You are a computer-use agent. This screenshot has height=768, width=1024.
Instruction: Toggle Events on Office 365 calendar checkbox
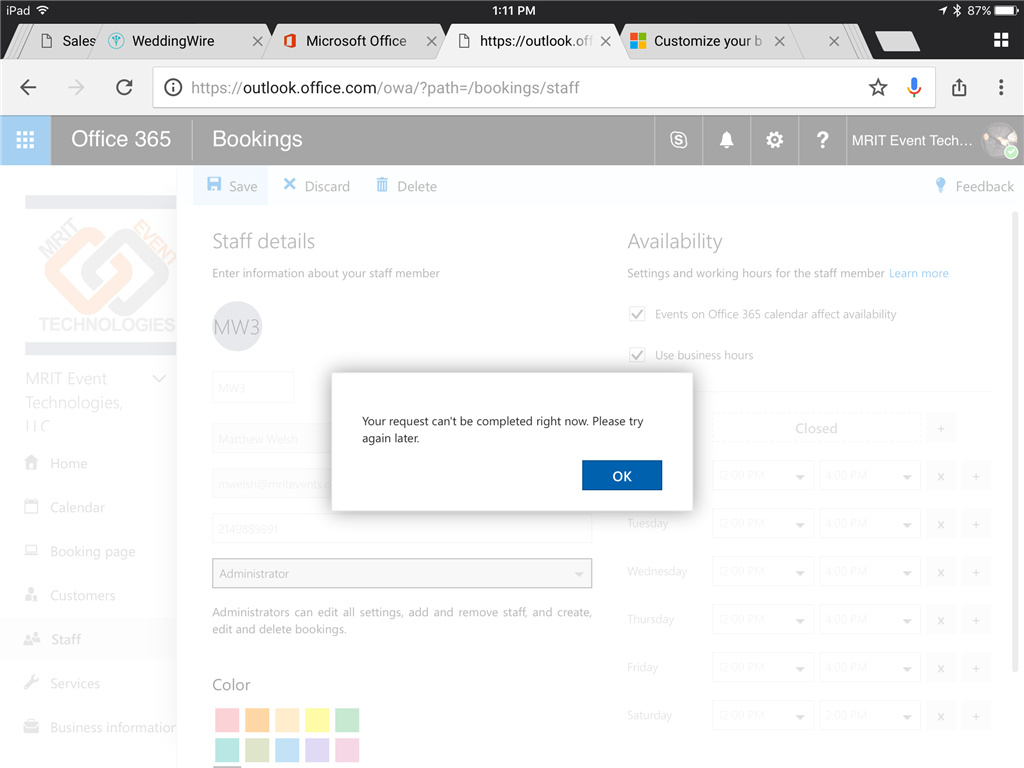(x=637, y=314)
